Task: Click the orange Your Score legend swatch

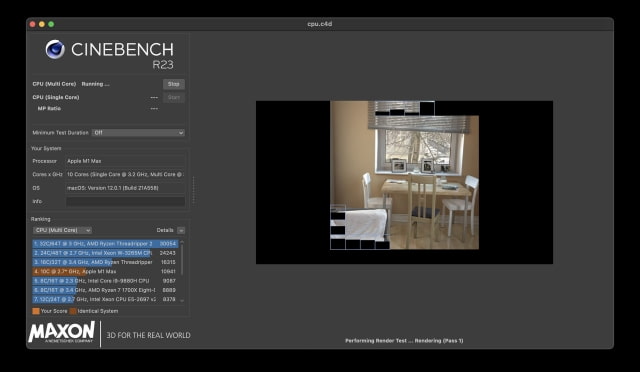Action: [36, 311]
